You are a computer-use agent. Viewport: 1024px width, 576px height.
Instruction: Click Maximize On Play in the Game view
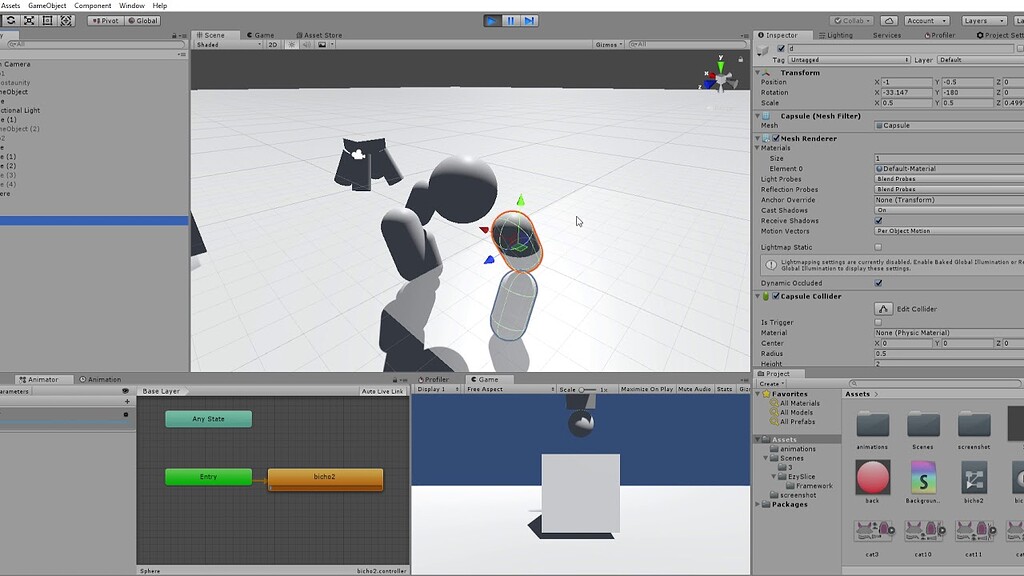pos(646,390)
